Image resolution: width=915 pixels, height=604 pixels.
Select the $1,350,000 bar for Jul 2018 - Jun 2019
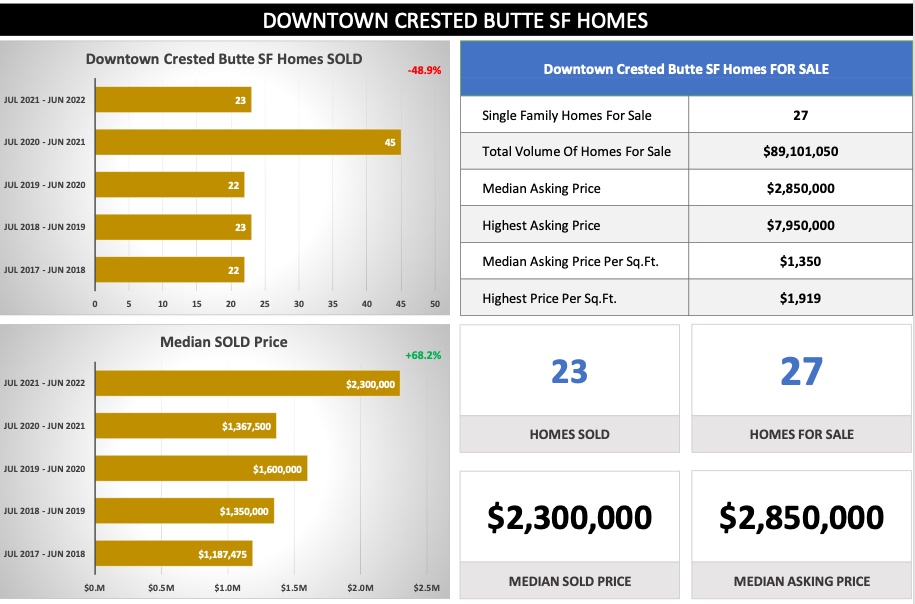pyautogui.click(x=184, y=511)
